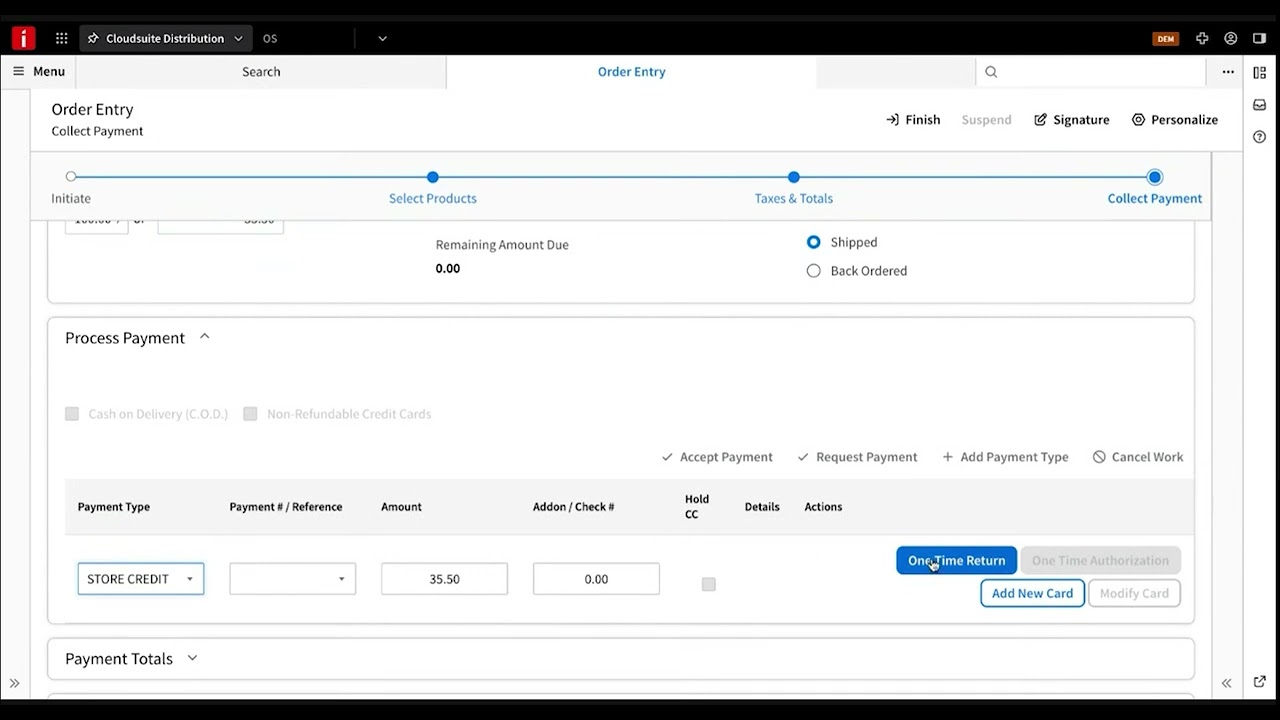
Task: Click the Signature button
Action: coord(1071,119)
